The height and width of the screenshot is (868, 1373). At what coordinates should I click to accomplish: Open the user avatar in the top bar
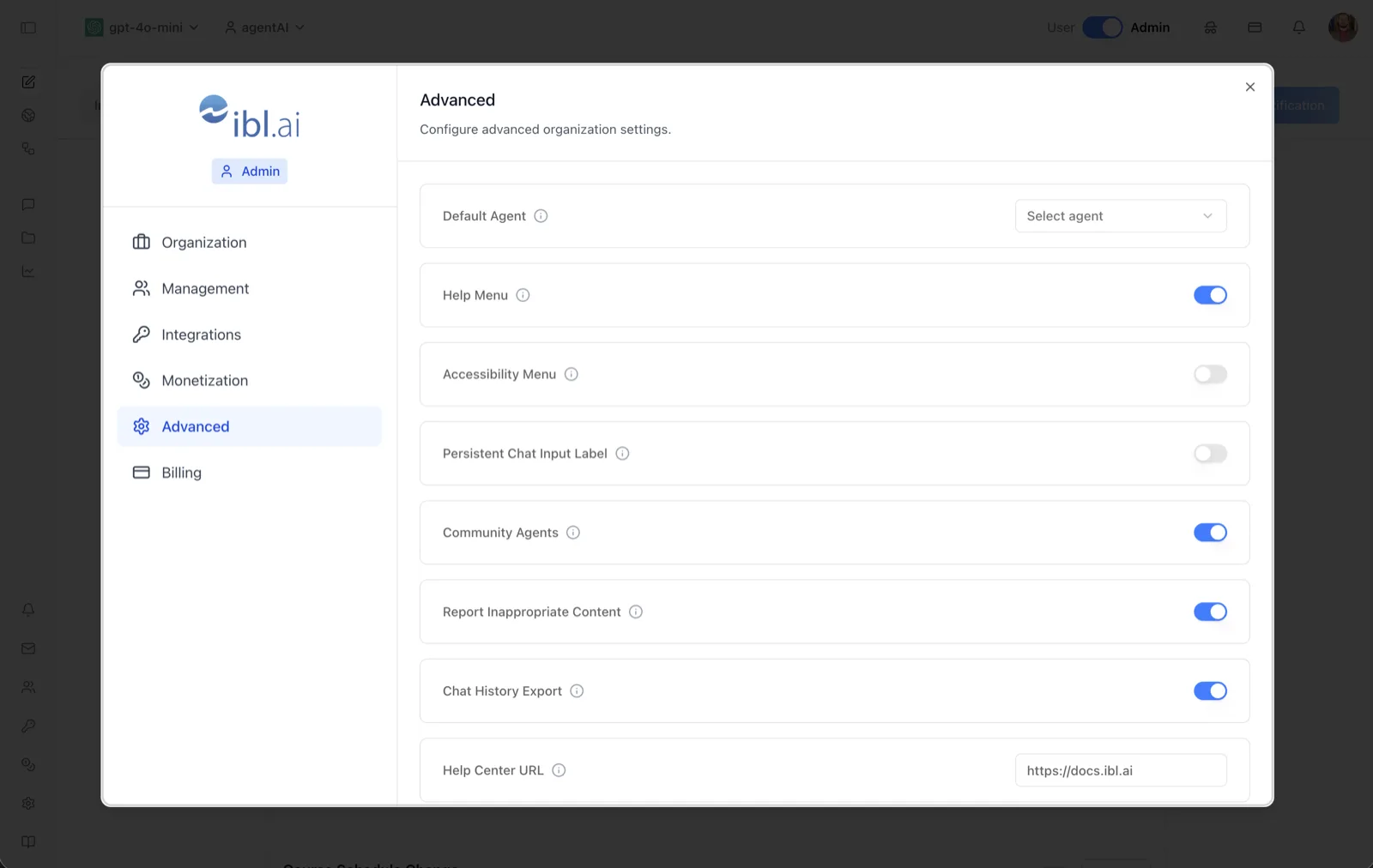(x=1342, y=27)
